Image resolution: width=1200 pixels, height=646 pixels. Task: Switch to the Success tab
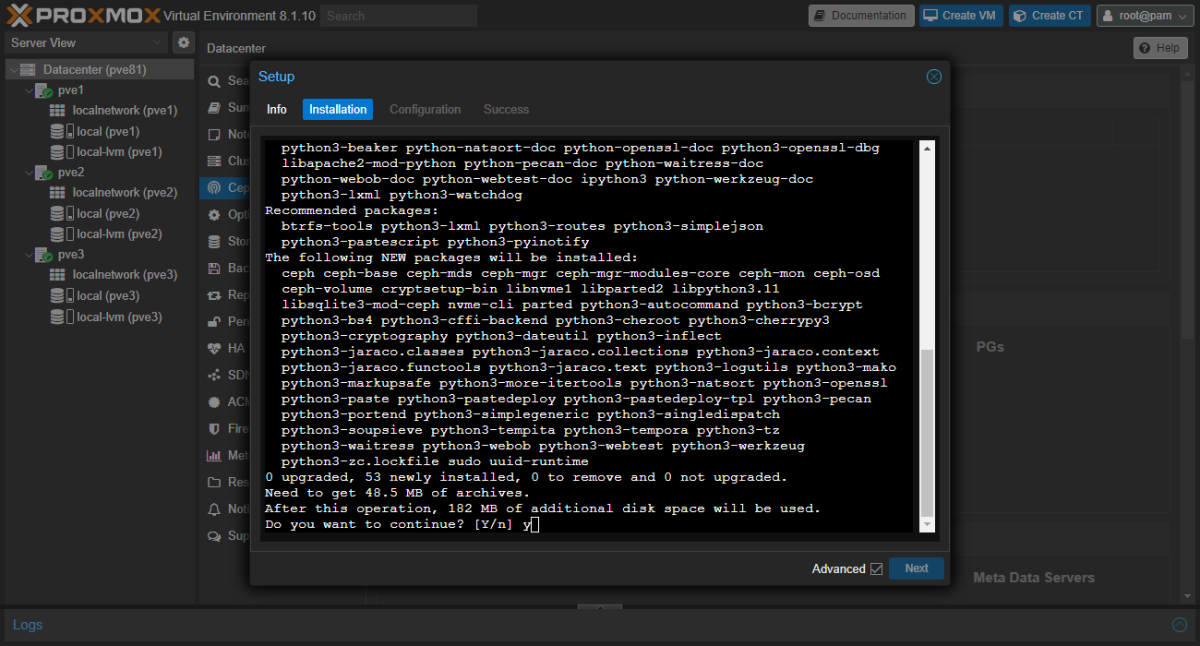506,109
